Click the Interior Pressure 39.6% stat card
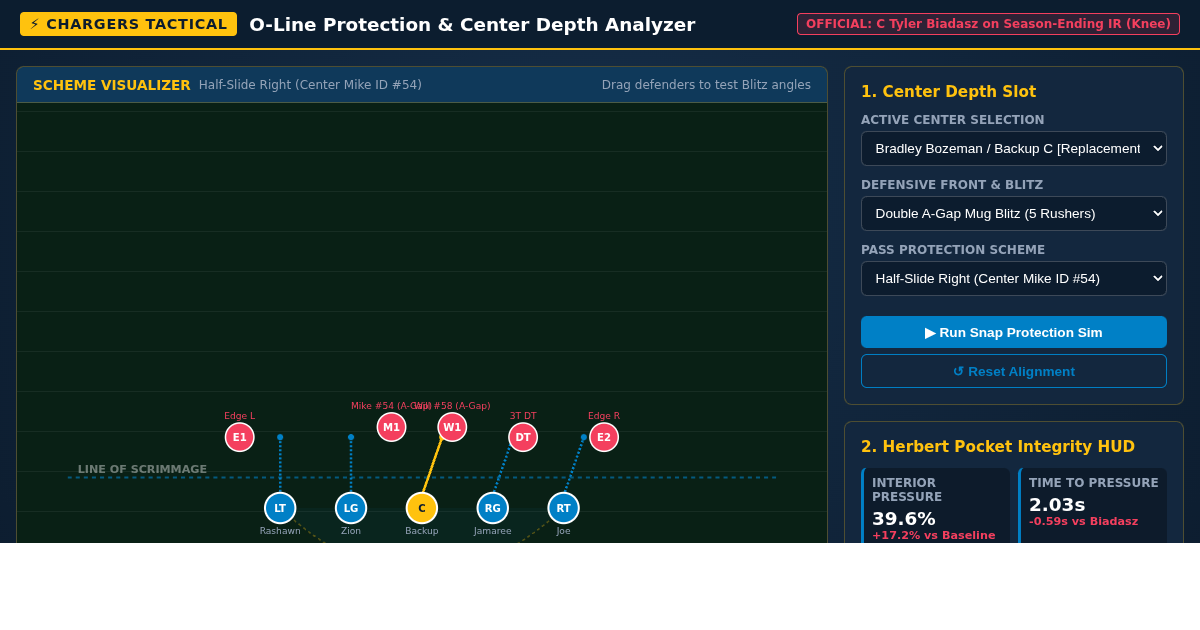The image size is (1200, 630). coord(935,507)
